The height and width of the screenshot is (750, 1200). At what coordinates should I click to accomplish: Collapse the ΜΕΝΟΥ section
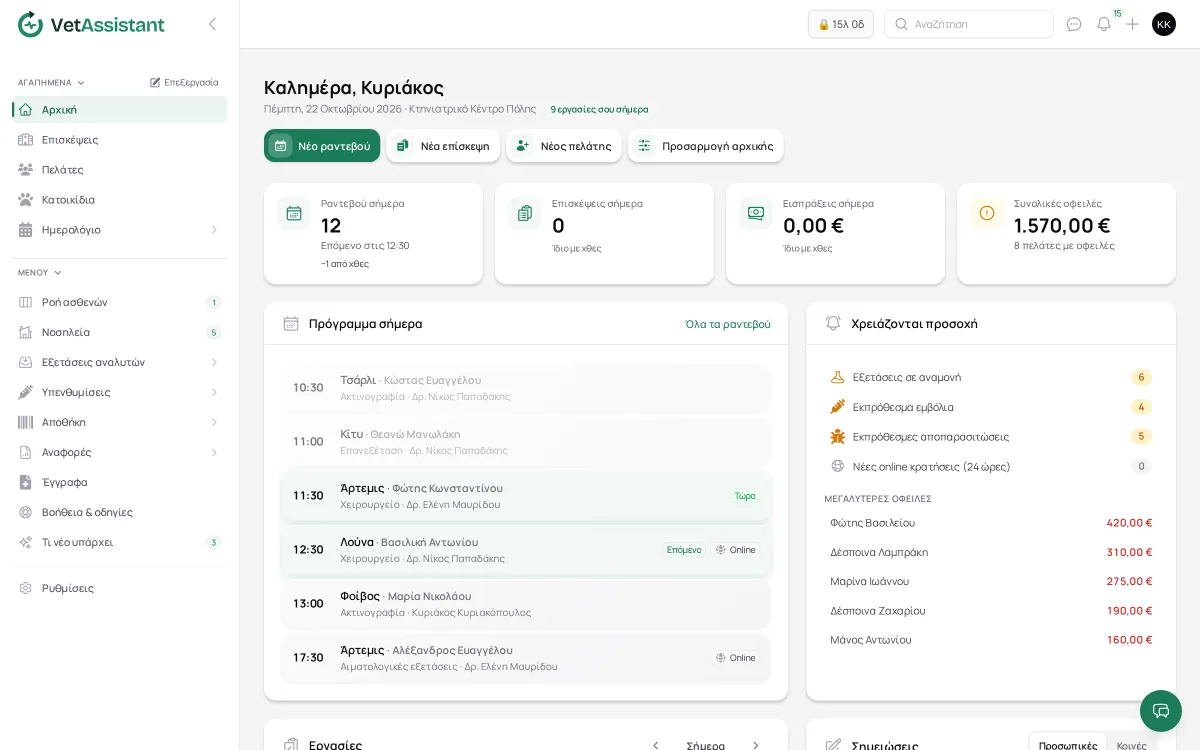point(40,272)
